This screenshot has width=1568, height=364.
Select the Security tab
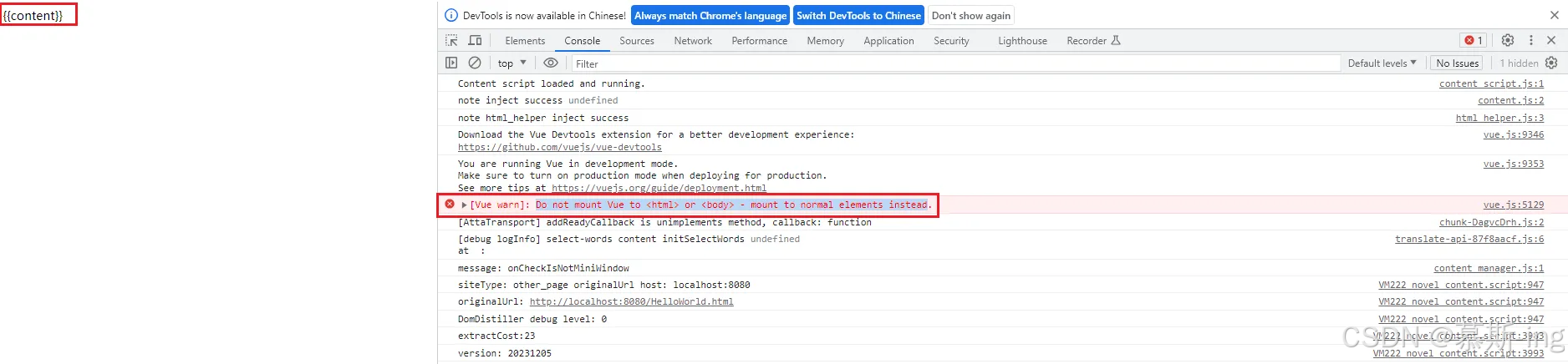951,40
